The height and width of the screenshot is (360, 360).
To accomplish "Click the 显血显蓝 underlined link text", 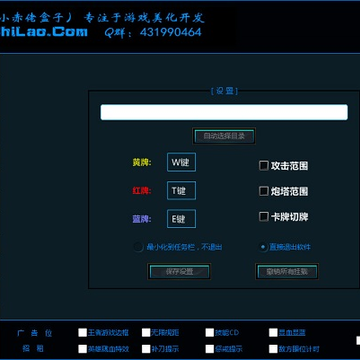I will [x=292, y=333].
